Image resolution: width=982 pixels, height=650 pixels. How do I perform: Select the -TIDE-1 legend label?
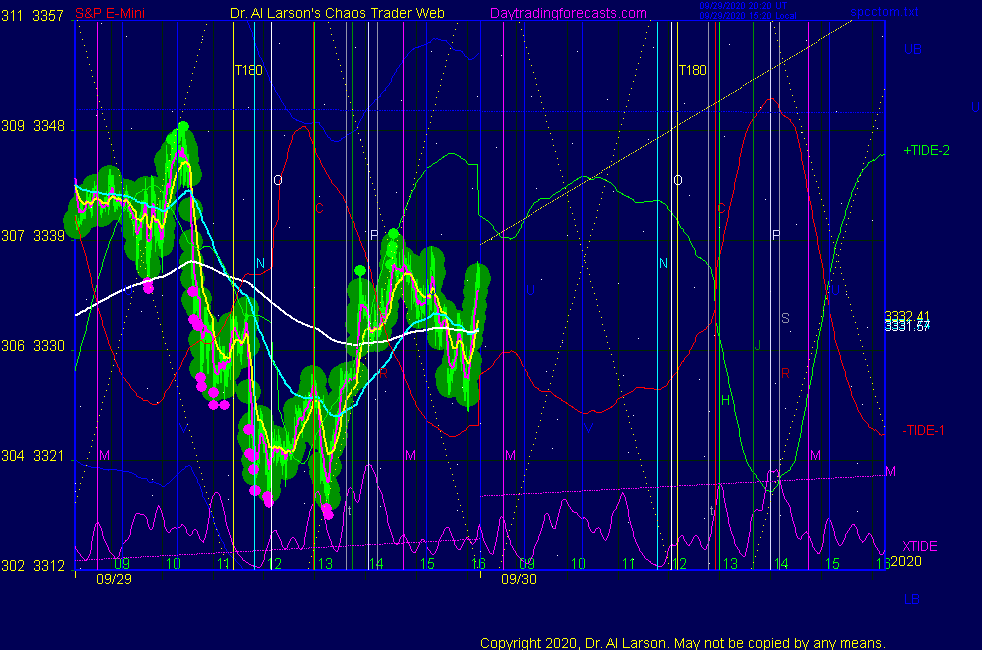pyautogui.click(x=925, y=430)
